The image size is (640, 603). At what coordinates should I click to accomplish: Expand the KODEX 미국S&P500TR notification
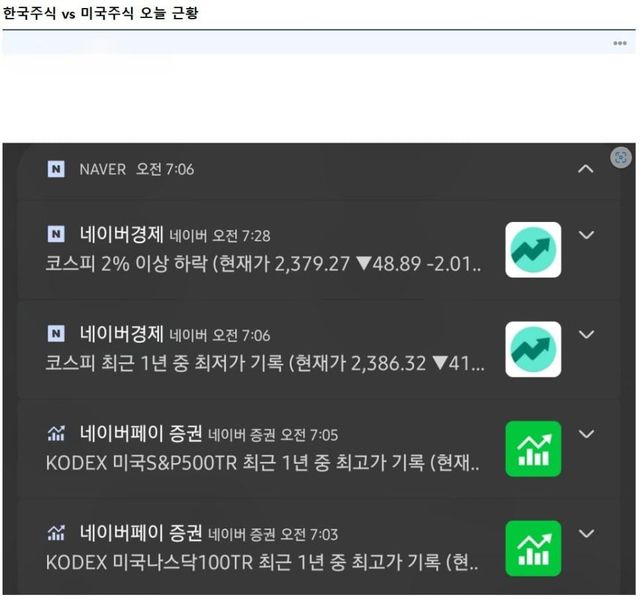[x=587, y=434]
